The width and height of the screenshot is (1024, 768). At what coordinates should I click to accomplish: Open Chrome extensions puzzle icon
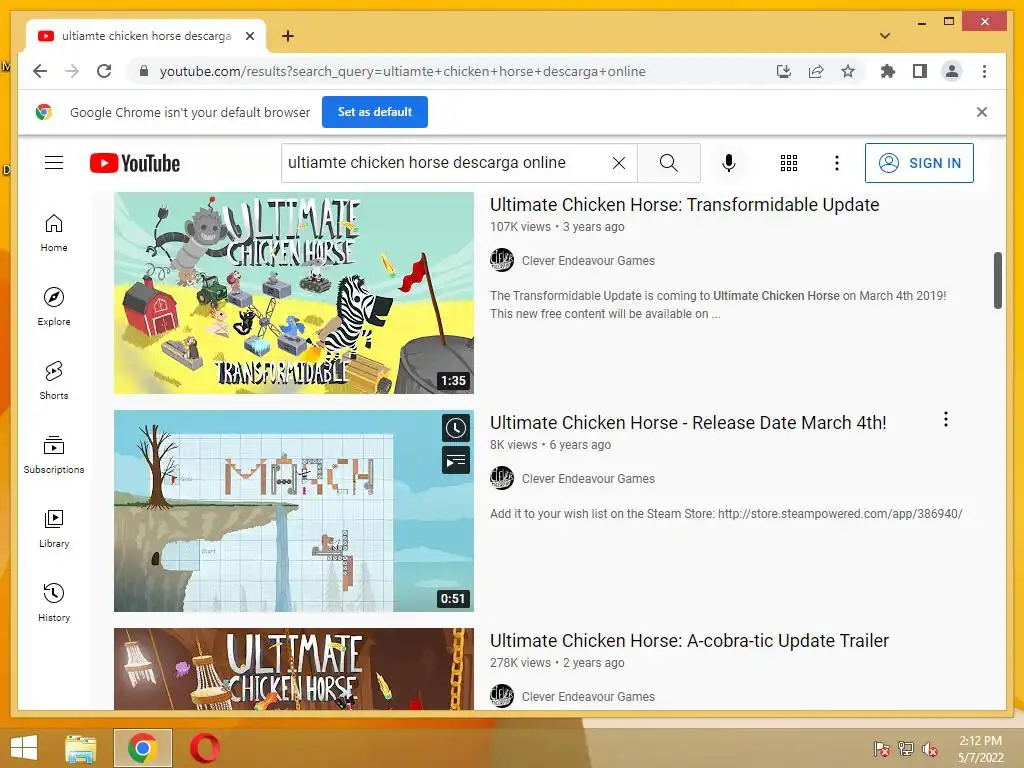click(888, 71)
